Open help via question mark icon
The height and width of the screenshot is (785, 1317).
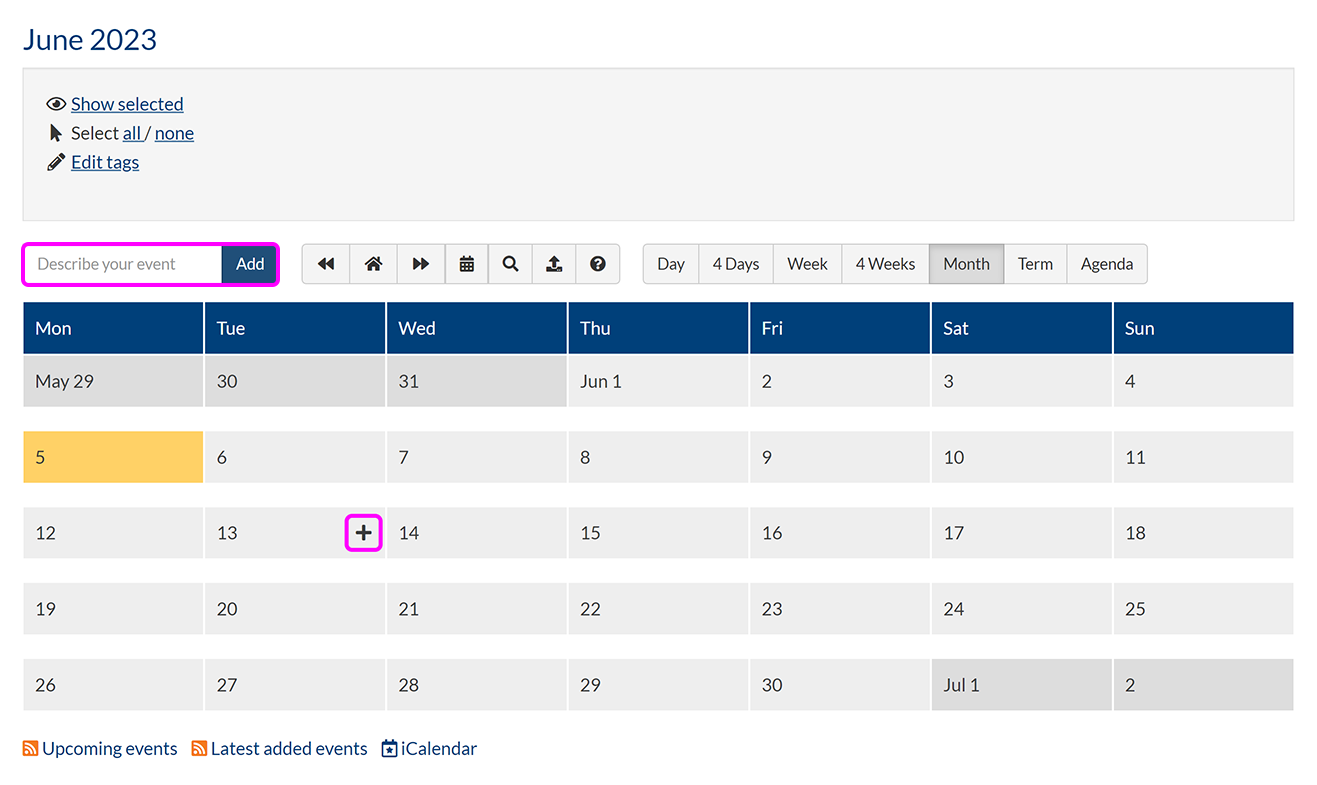(598, 264)
